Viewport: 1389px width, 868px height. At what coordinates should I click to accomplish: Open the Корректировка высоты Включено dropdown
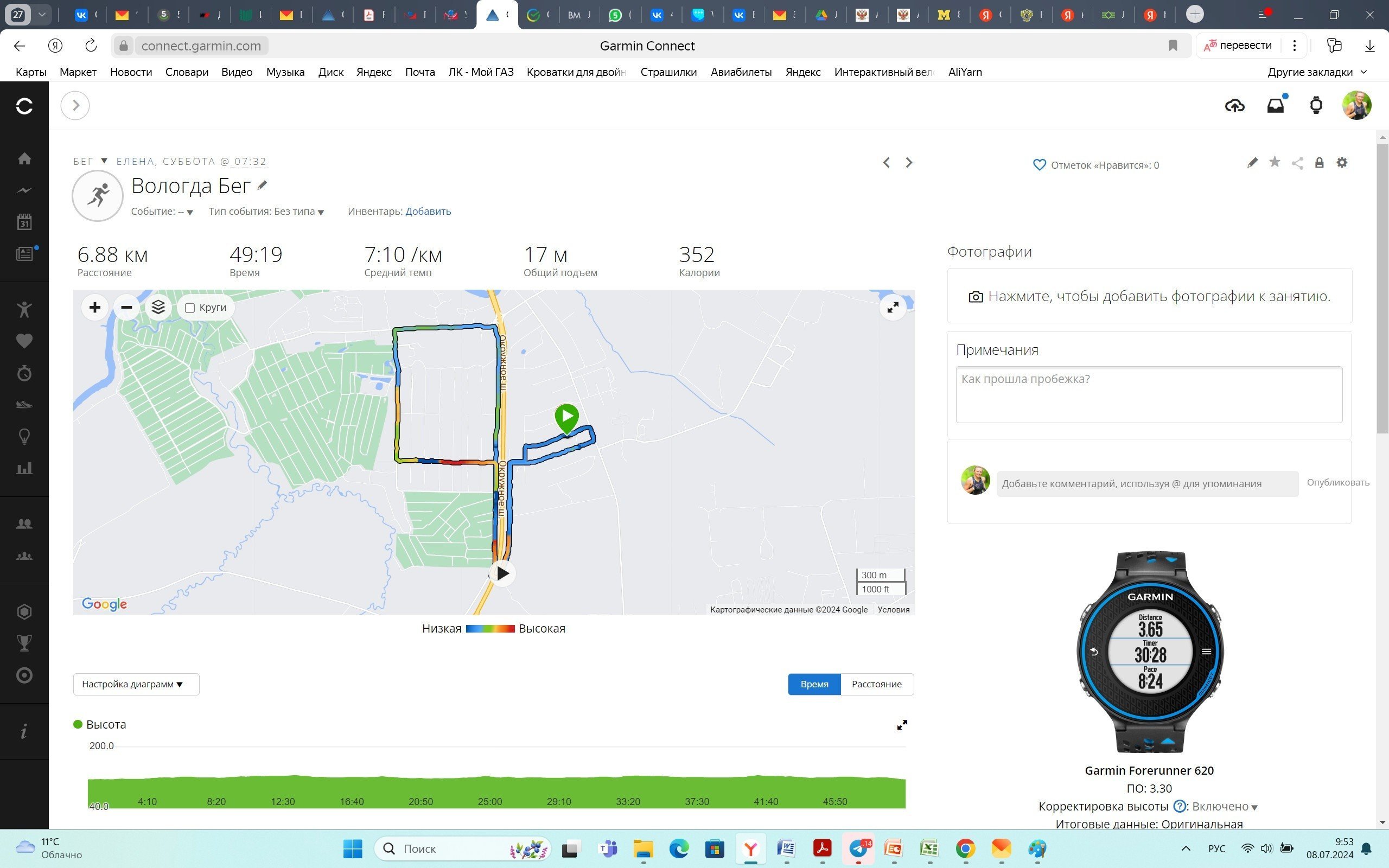pyautogui.click(x=1225, y=807)
